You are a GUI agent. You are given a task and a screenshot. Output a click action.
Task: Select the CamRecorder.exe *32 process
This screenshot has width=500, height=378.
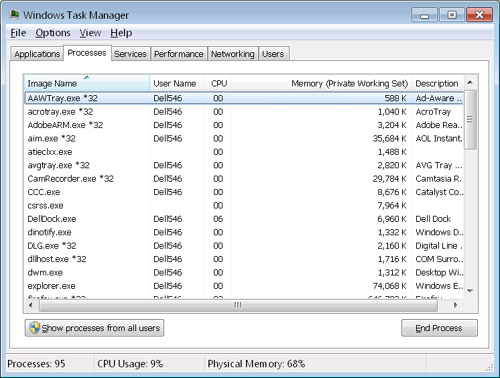(x=244, y=179)
